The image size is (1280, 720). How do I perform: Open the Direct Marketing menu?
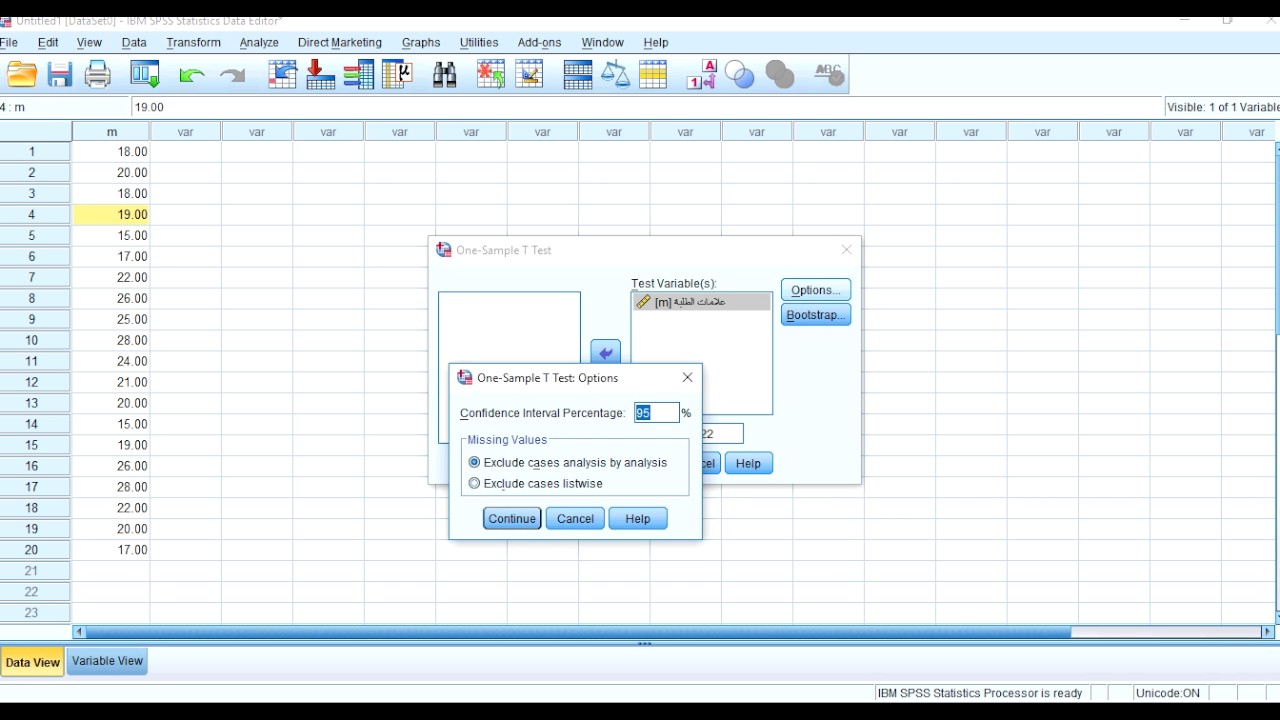click(340, 43)
